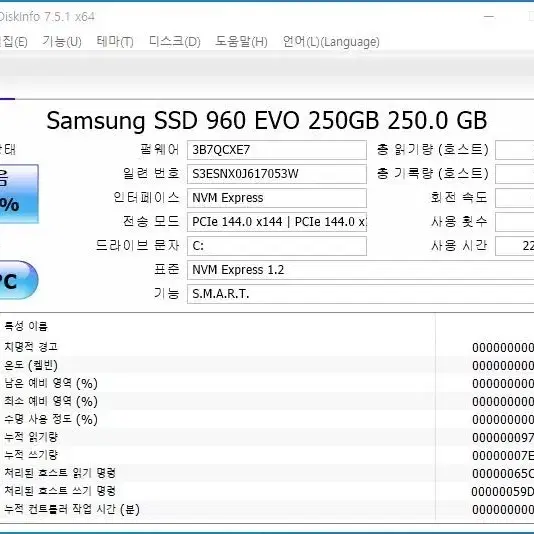Open the 도움말(H) menu
This screenshot has height=534, width=534.
tap(241, 42)
